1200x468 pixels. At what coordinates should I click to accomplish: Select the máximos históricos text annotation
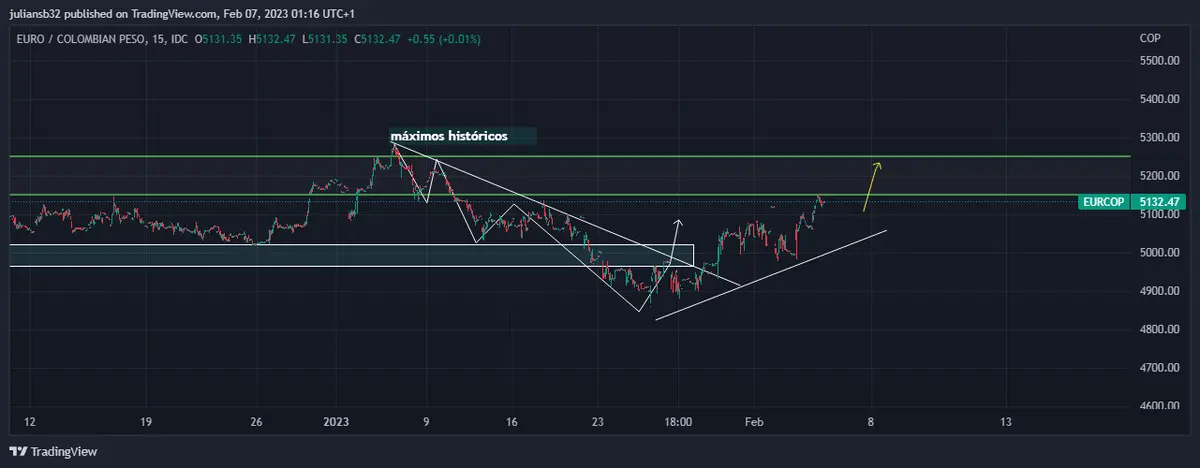(449, 135)
